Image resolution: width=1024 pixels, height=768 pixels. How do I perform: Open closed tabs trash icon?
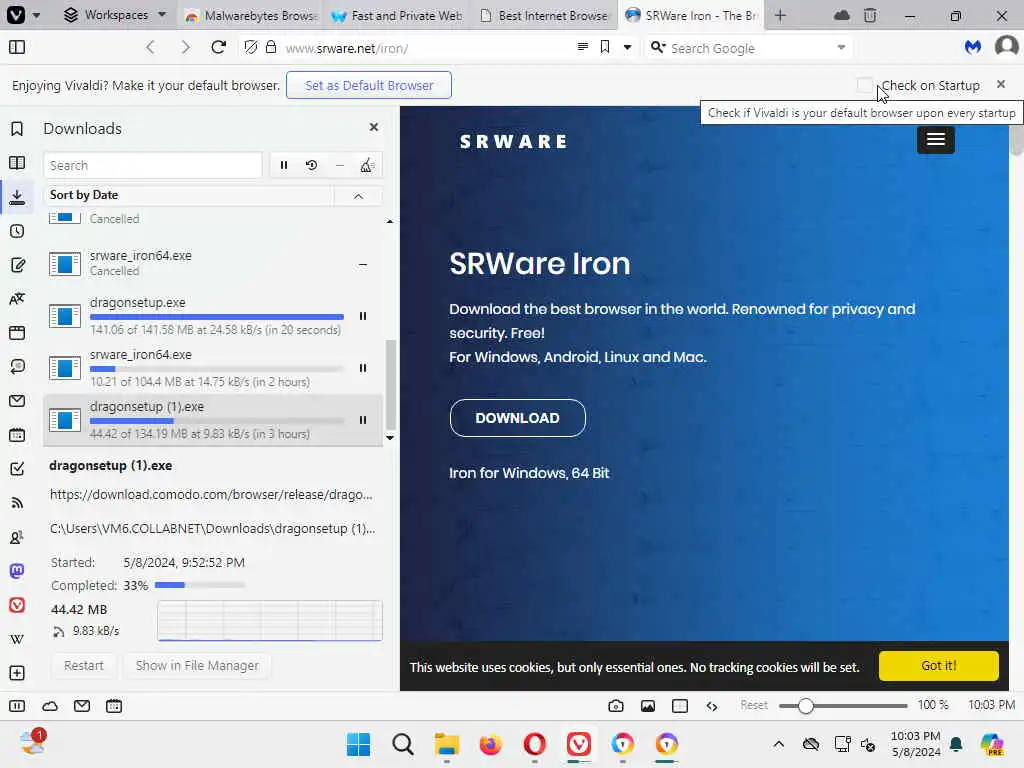click(870, 15)
